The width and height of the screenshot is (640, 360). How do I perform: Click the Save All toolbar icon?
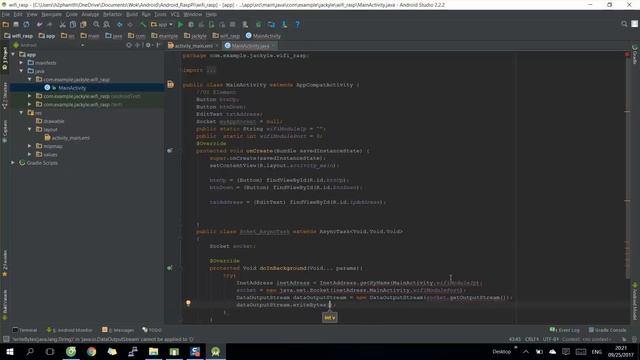point(16,24)
